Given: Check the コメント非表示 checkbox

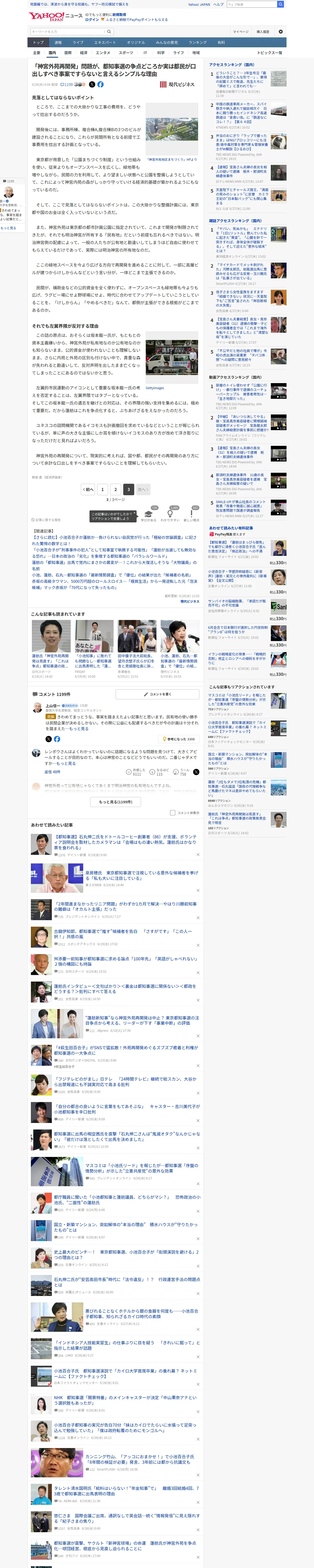Looking at the screenshot, I should pyautogui.click(x=172, y=812).
